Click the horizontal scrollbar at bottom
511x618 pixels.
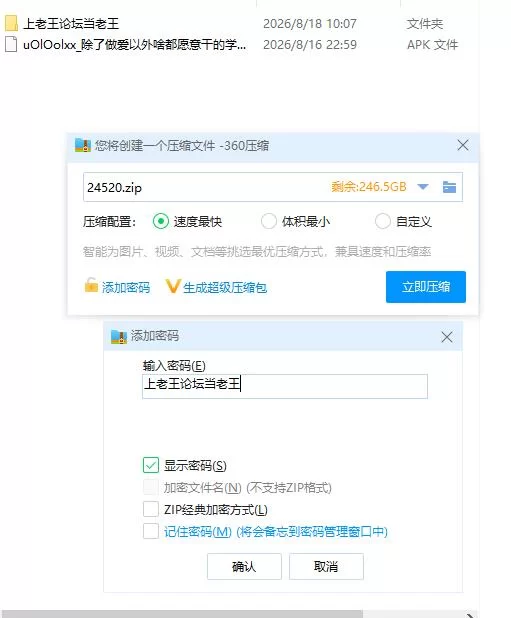[x=181, y=614]
